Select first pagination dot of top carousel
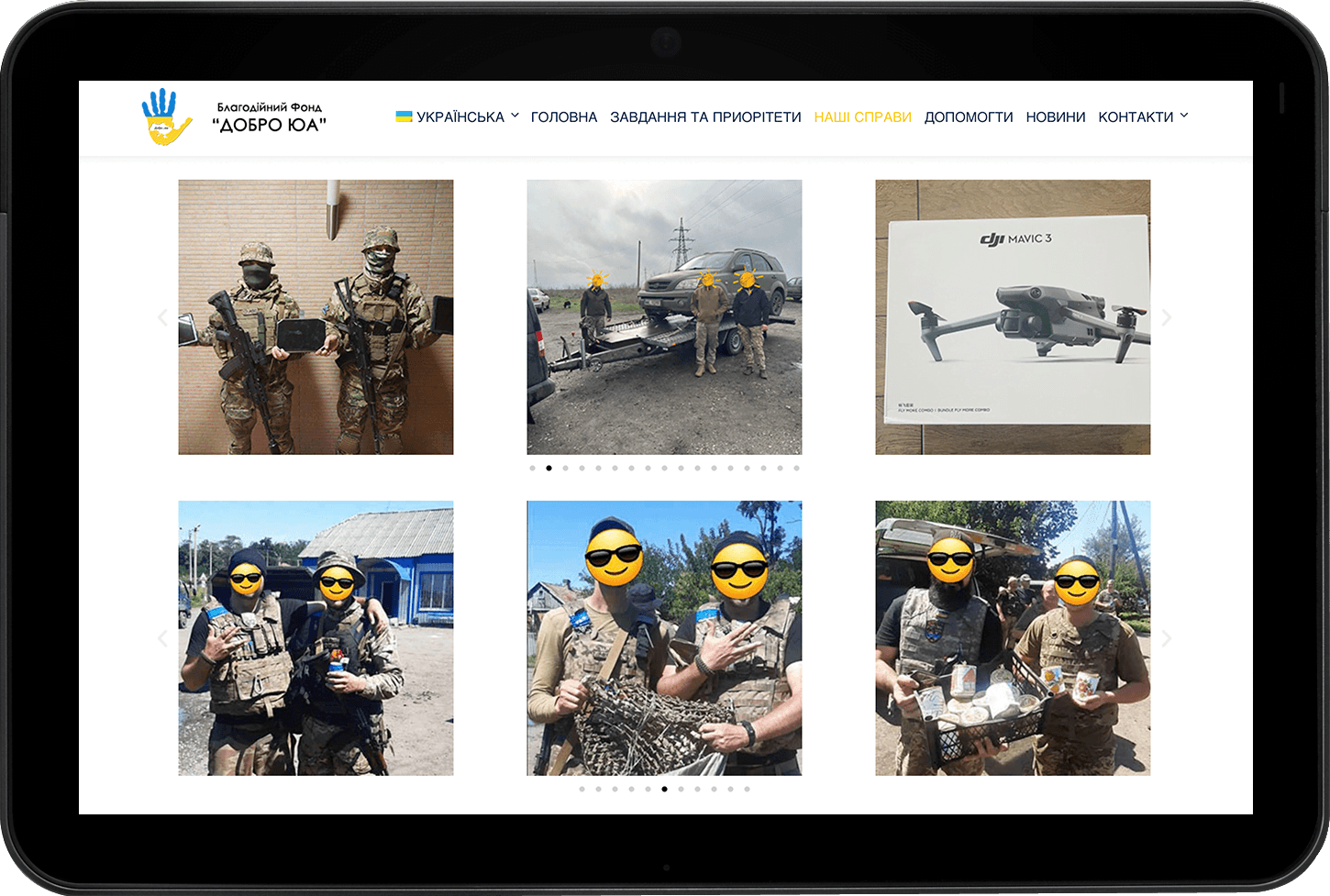The image size is (1330, 896). [532, 468]
